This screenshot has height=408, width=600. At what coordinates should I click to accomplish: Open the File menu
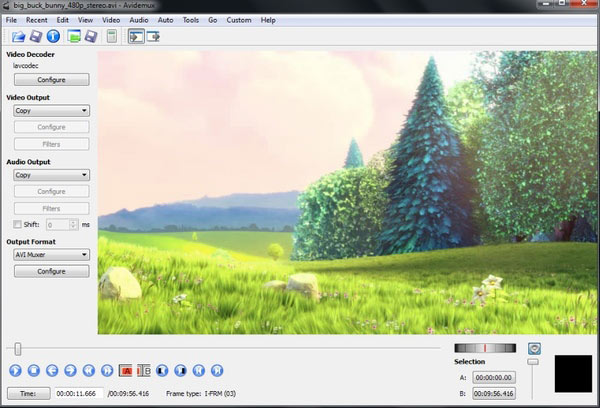[11, 20]
